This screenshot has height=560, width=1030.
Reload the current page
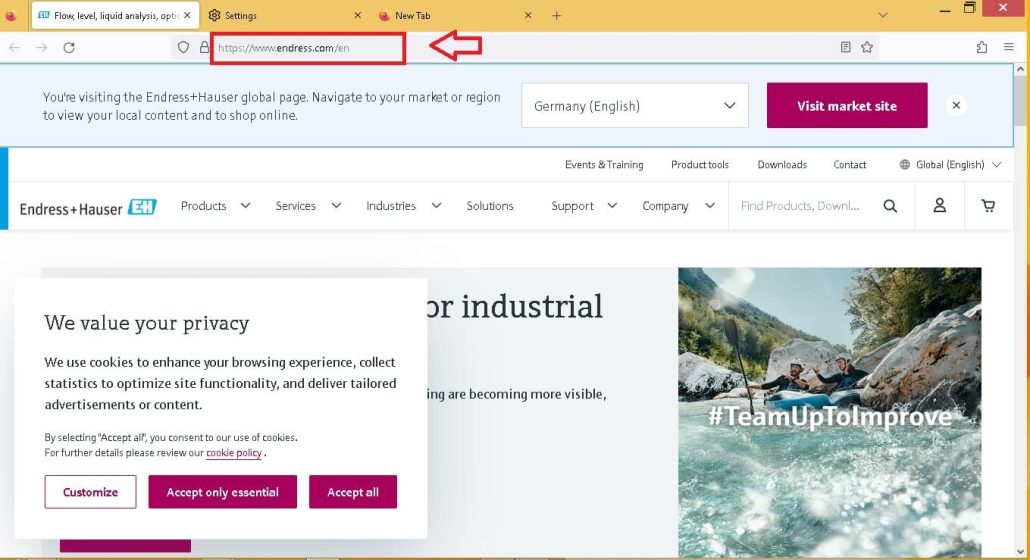click(69, 47)
